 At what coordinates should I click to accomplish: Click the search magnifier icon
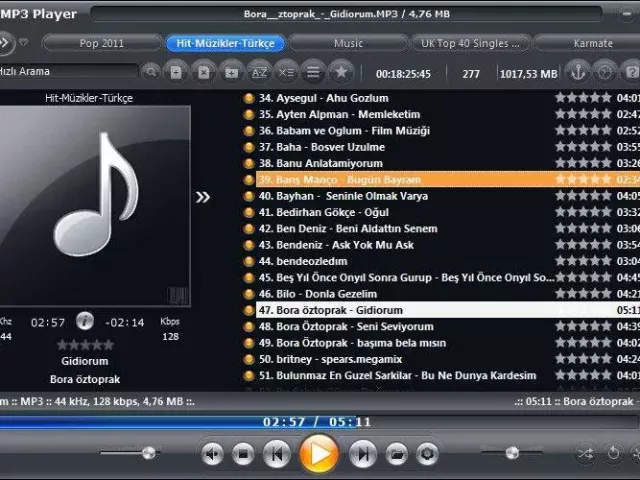pos(151,72)
